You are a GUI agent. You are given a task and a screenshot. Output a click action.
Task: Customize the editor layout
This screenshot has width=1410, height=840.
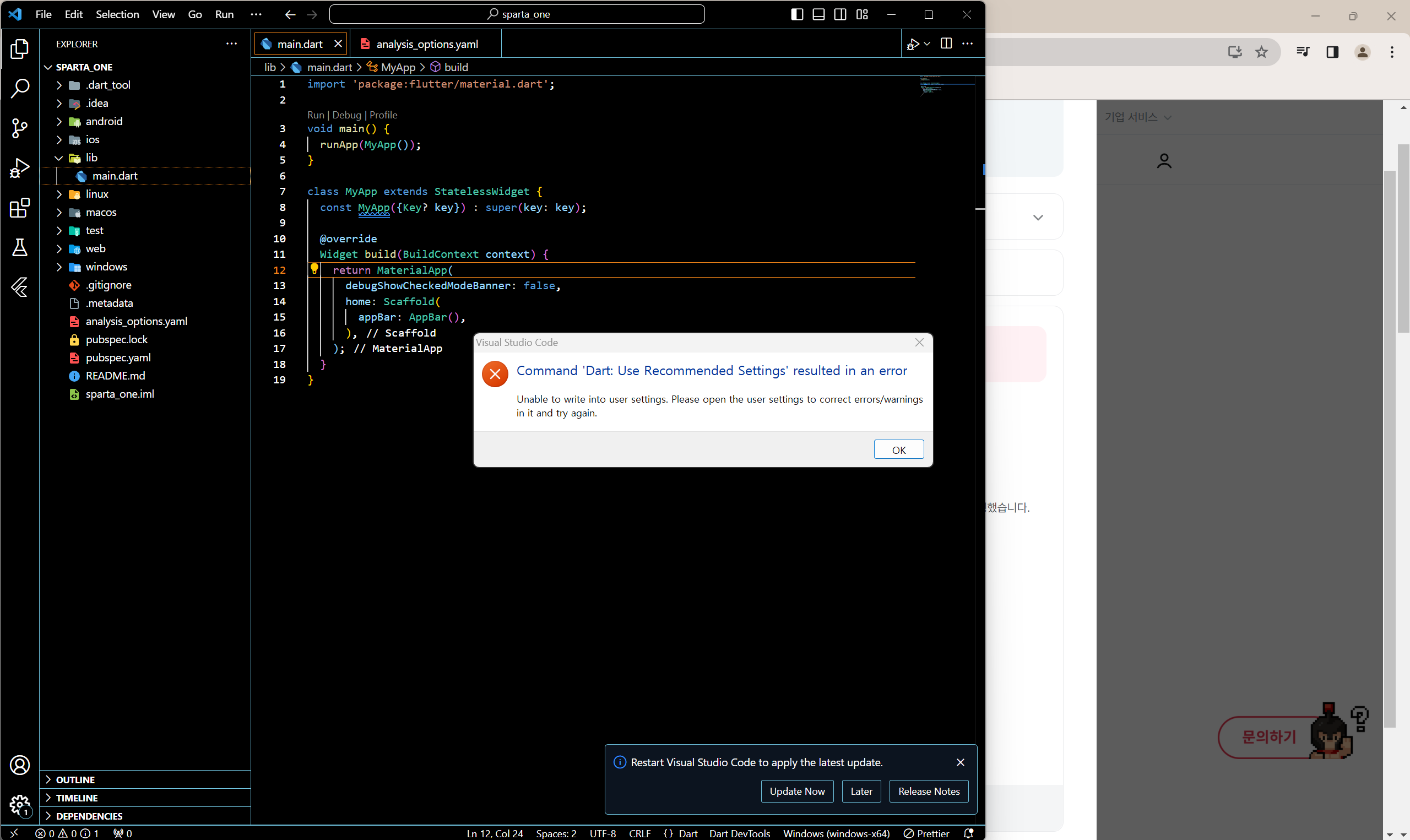(862, 14)
